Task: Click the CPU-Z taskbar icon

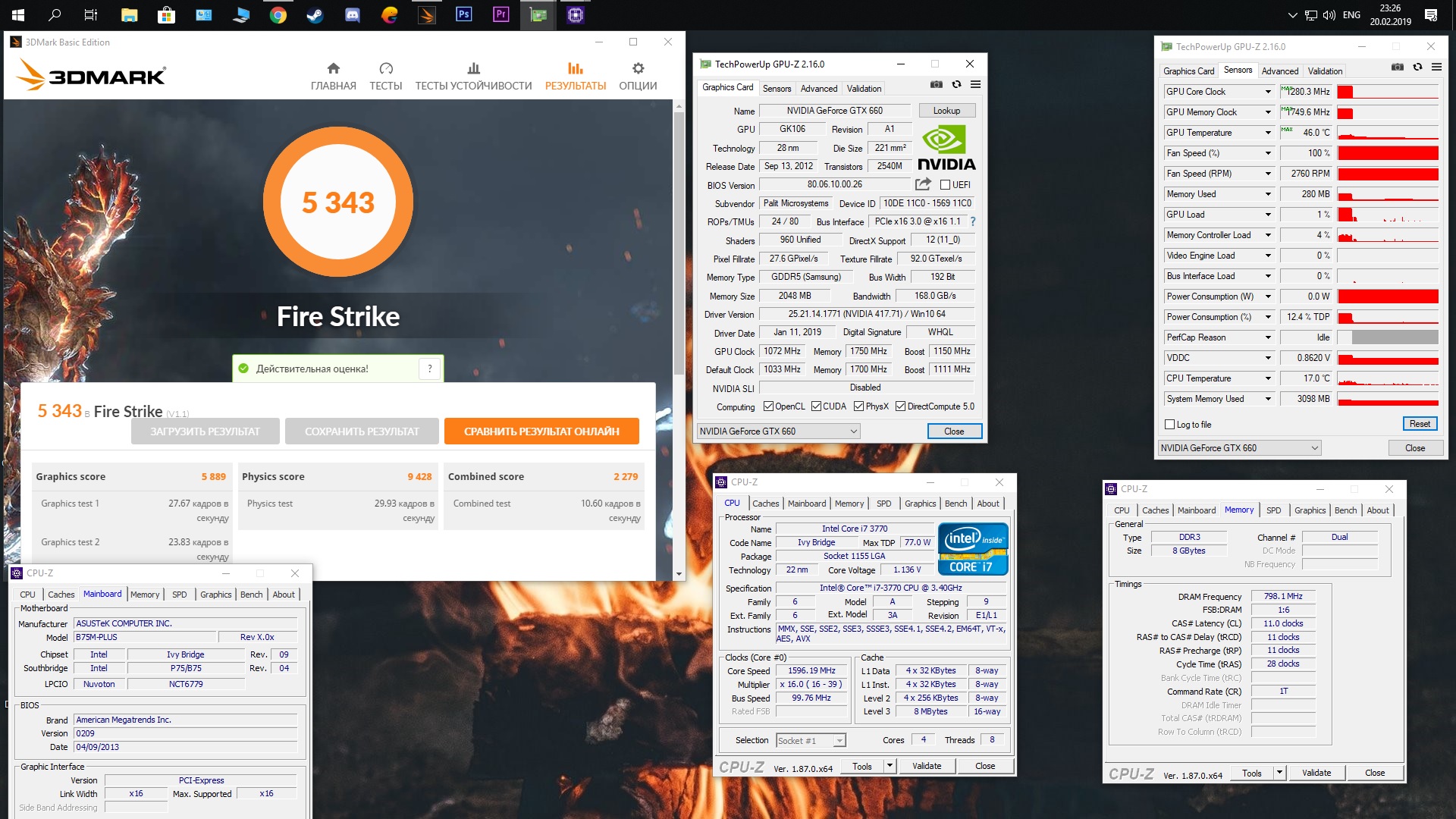Action: 576,14
